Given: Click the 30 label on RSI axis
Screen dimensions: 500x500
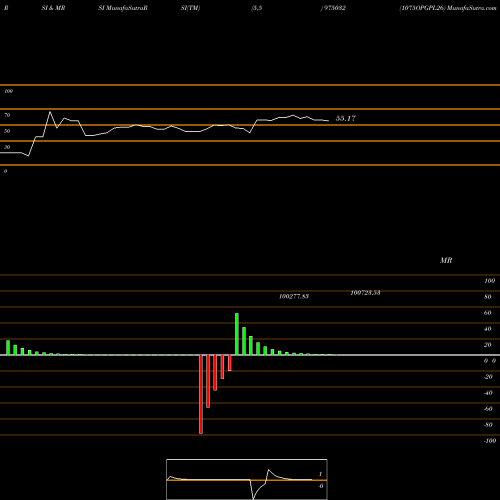Looking at the screenshot, I should coord(7,147).
